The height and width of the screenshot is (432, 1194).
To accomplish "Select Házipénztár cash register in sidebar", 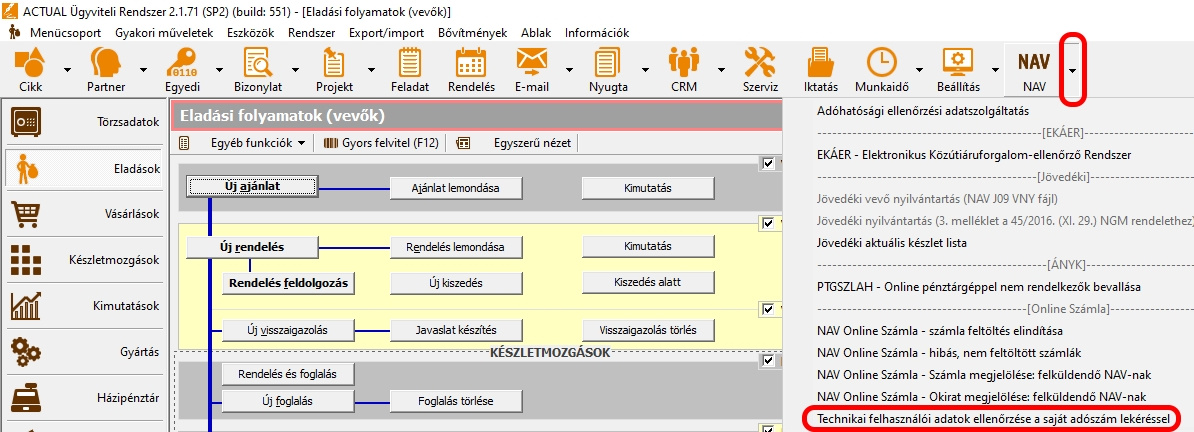I will coord(82,397).
